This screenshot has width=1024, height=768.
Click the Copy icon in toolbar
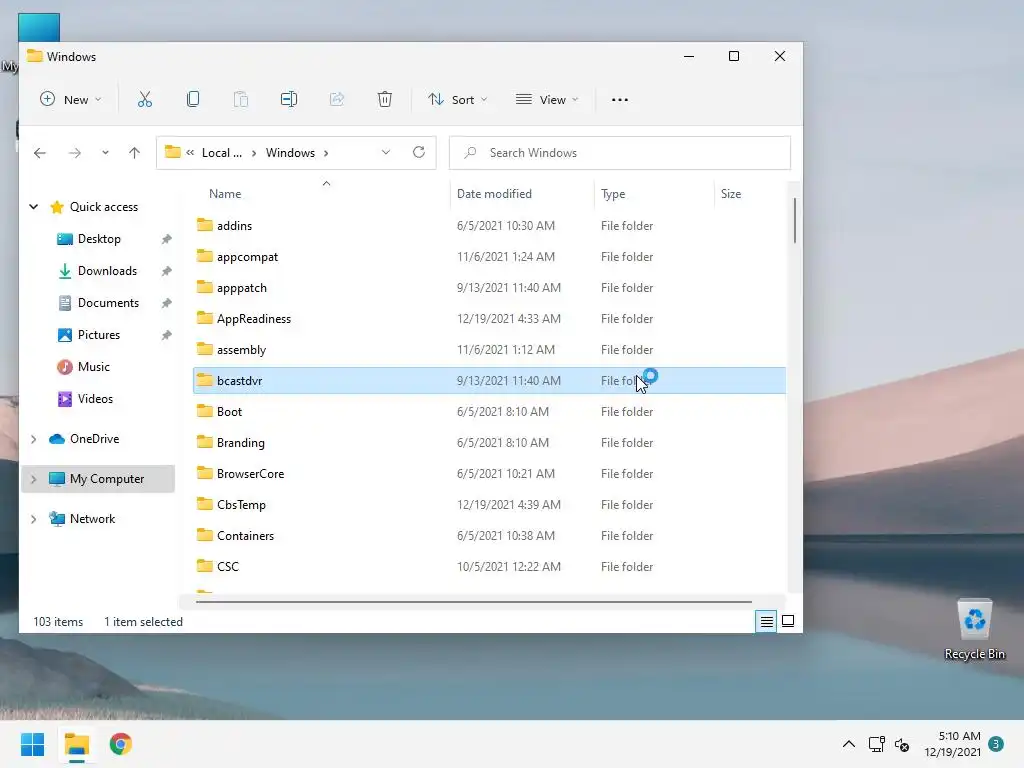(193, 99)
